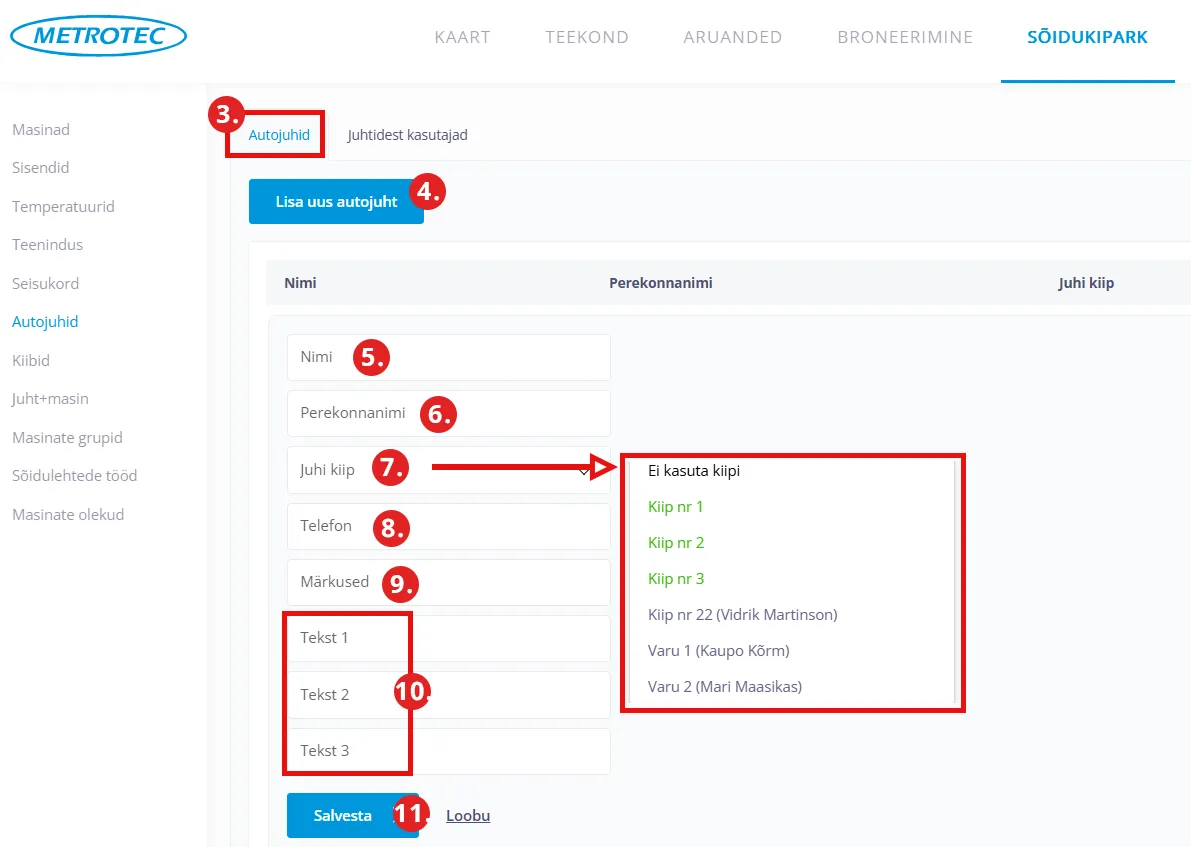Cancel with the Loobu link
This screenshot has width=1191, height=847.
(x=468, y=815)
